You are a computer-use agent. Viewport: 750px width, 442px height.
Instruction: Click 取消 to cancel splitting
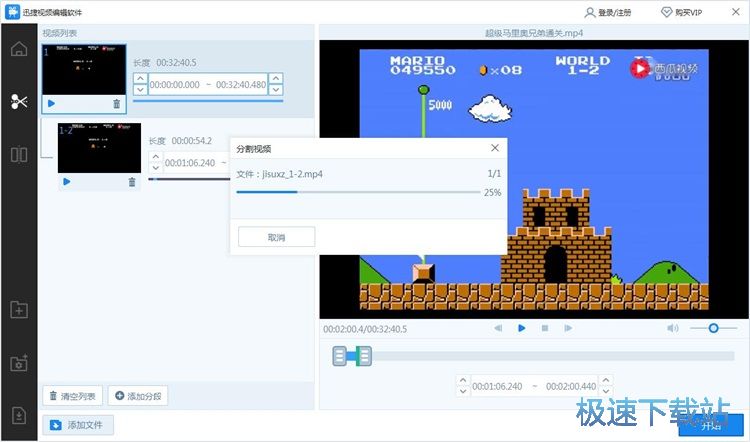pos(276,237)
